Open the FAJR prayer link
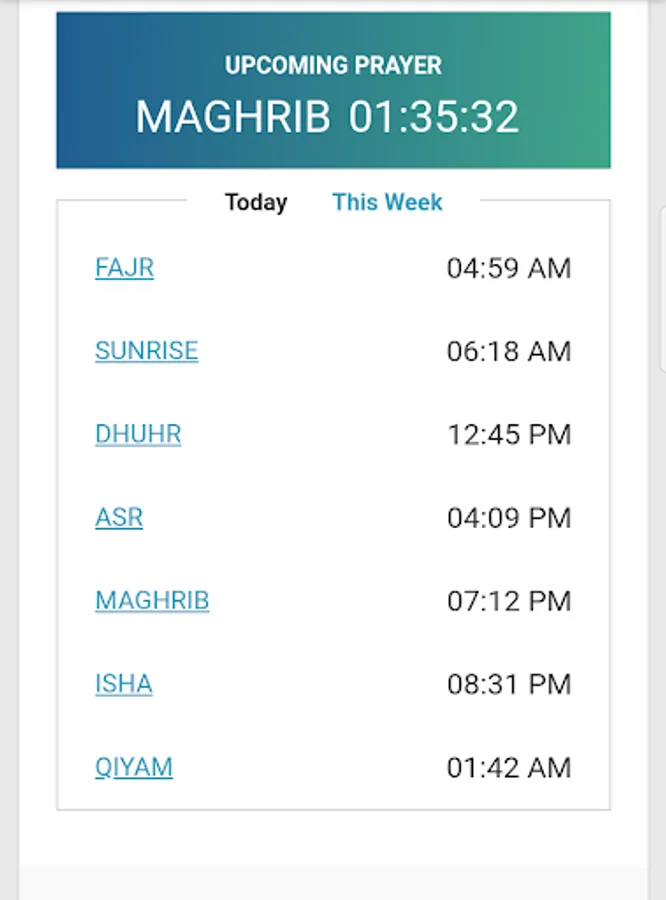The height and width of the screenshot is (900, 666). point(124,268)
